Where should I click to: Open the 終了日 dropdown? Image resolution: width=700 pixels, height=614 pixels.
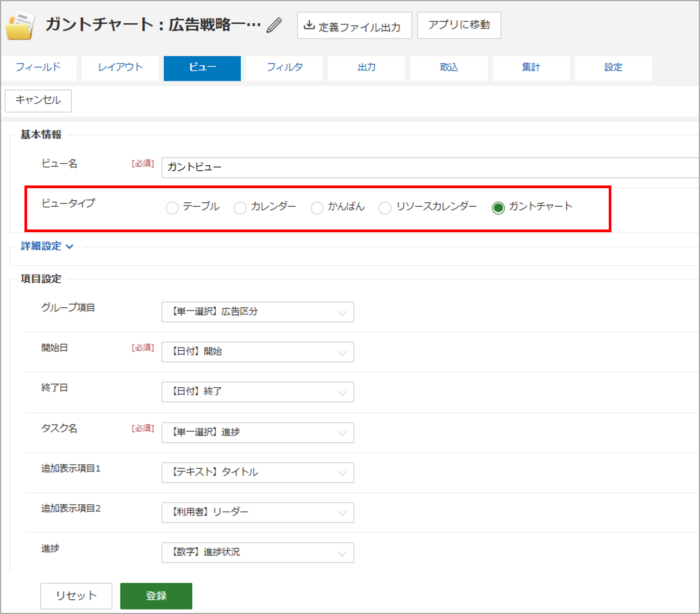click(258, 392)
